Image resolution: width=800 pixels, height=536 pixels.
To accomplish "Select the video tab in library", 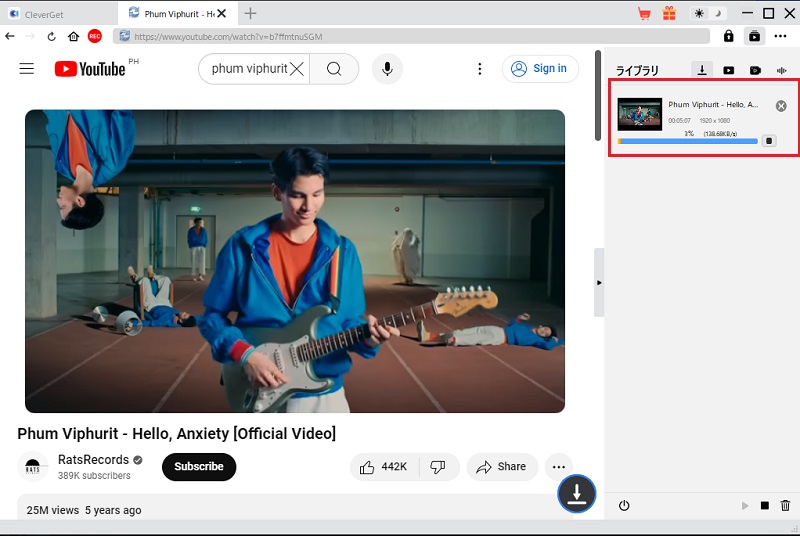I will [x=729, y=70].
